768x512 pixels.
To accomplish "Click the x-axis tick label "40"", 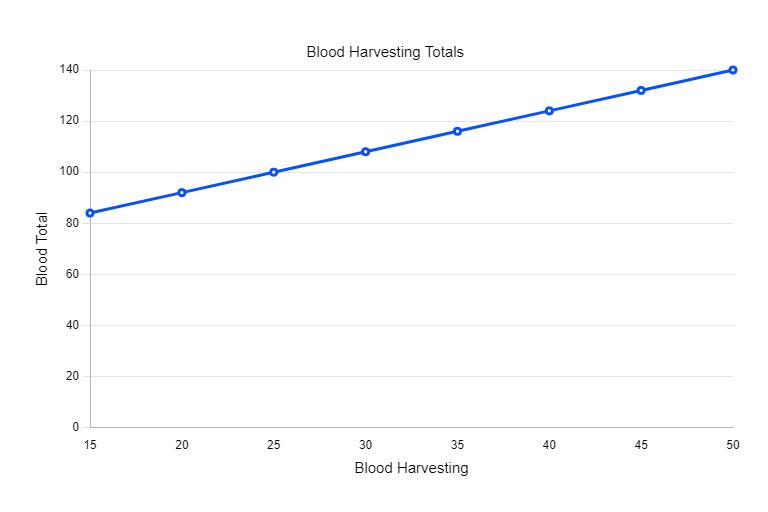I will click(549, 445).
